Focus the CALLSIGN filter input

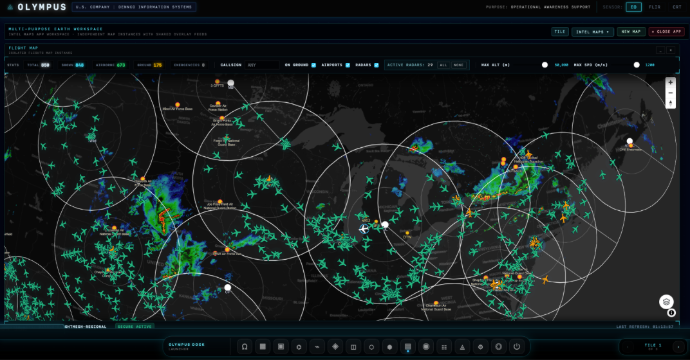click(262, 65)
